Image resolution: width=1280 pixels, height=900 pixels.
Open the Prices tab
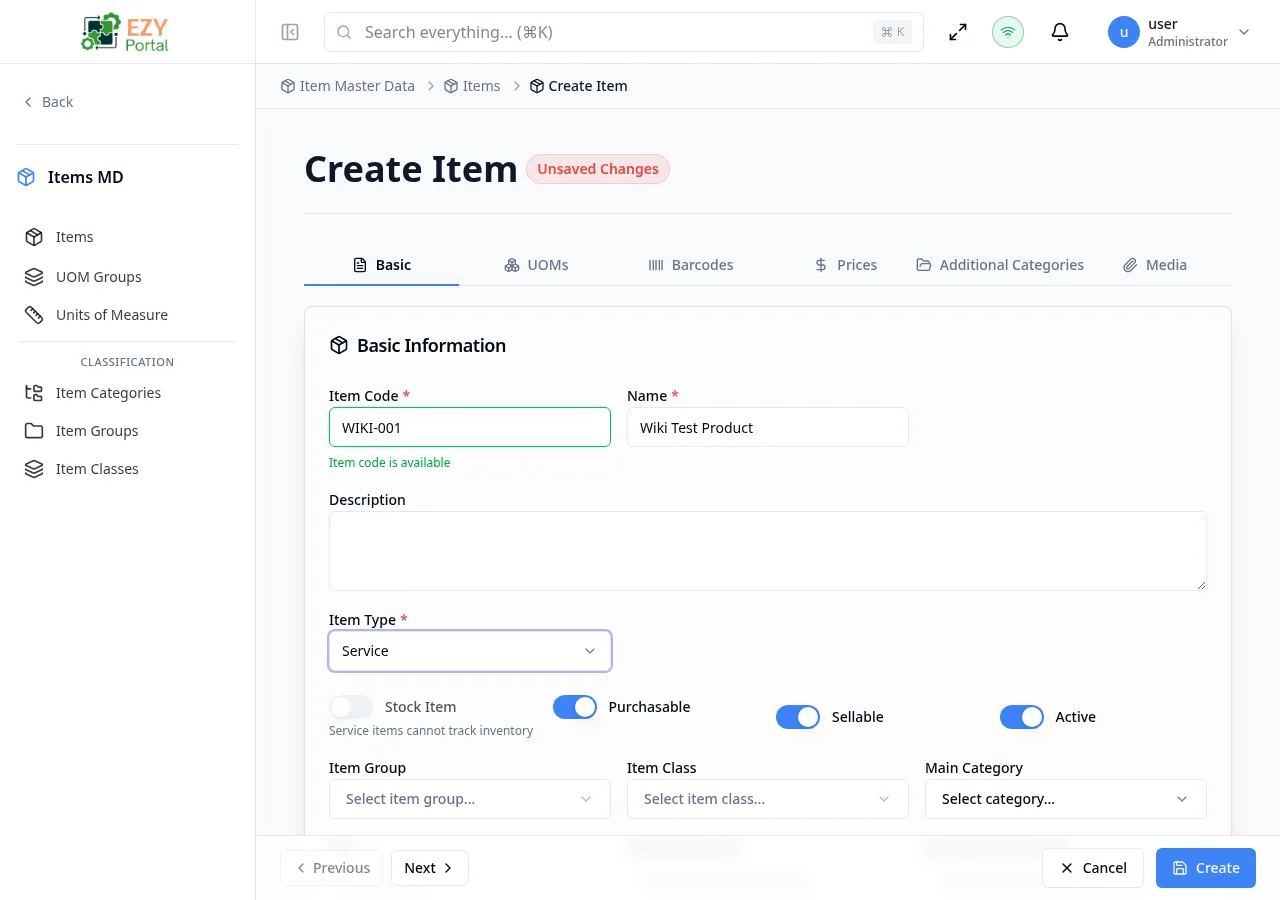[x=846, y=264]
